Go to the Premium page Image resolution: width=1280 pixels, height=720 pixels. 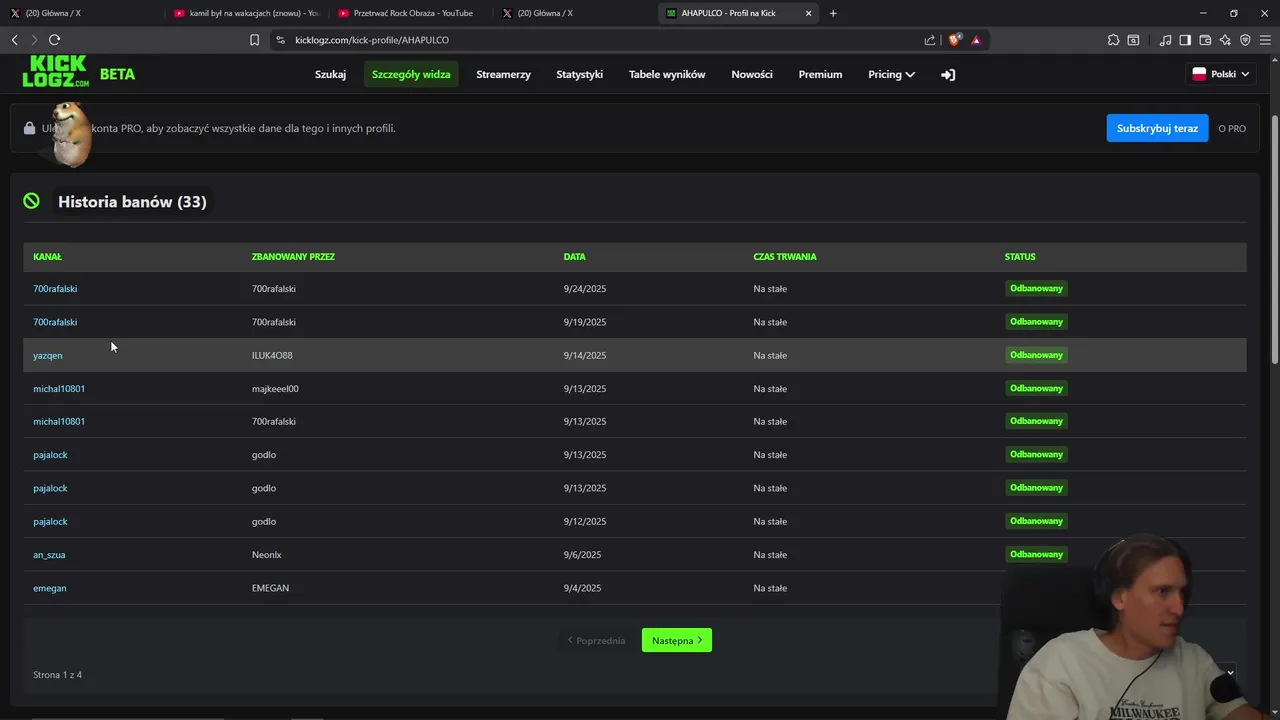(820, 74)
